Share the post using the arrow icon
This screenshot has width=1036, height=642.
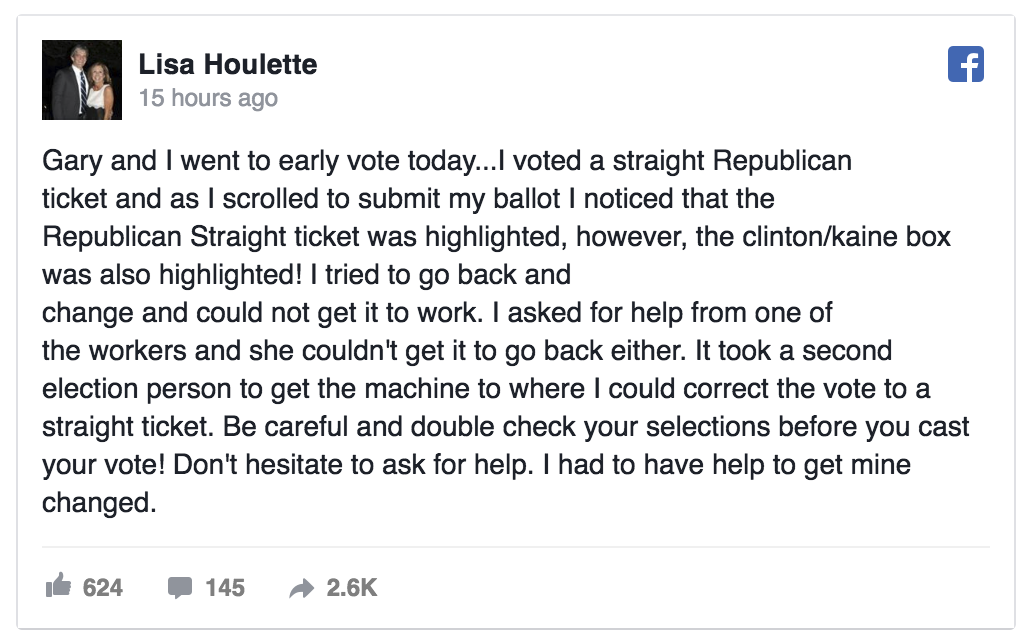click(x=301, y=588)
